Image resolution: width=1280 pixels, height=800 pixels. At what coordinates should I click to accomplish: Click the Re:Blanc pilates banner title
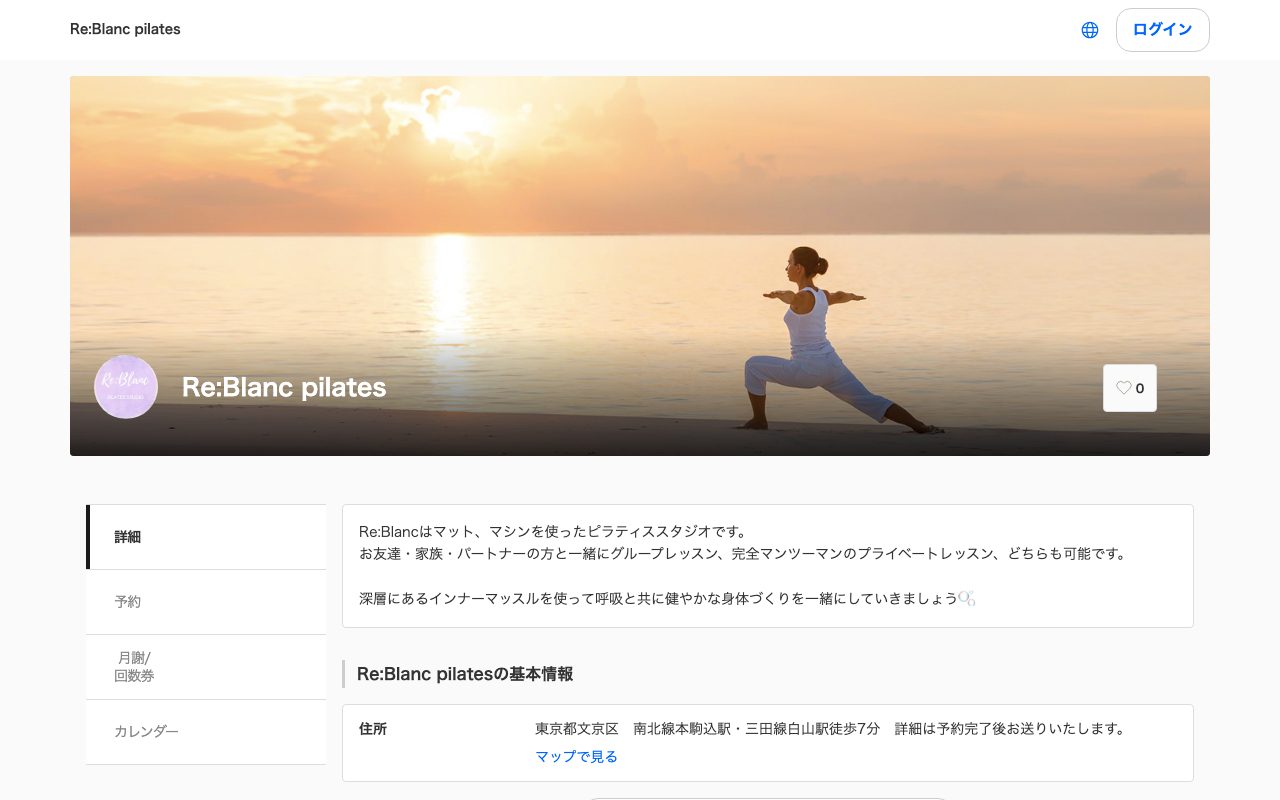[x=284, y=387]
